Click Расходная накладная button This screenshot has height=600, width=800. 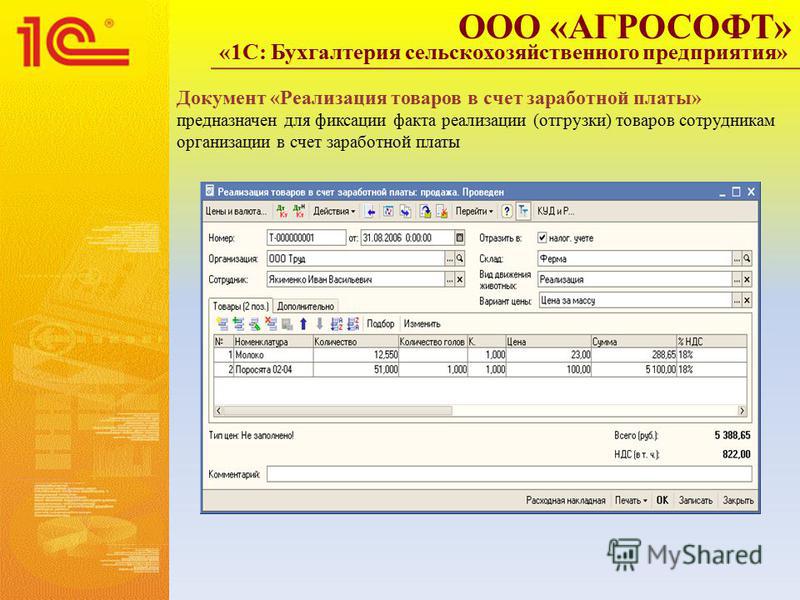[566, 501]
